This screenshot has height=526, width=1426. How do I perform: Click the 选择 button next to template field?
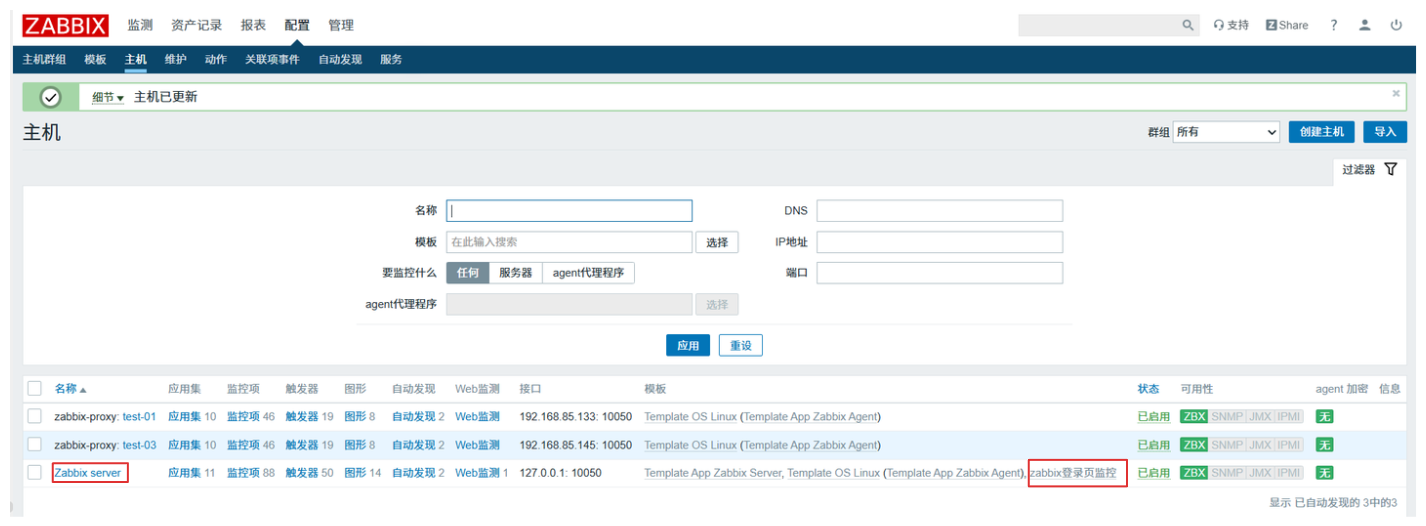click(x=716, y=242)
